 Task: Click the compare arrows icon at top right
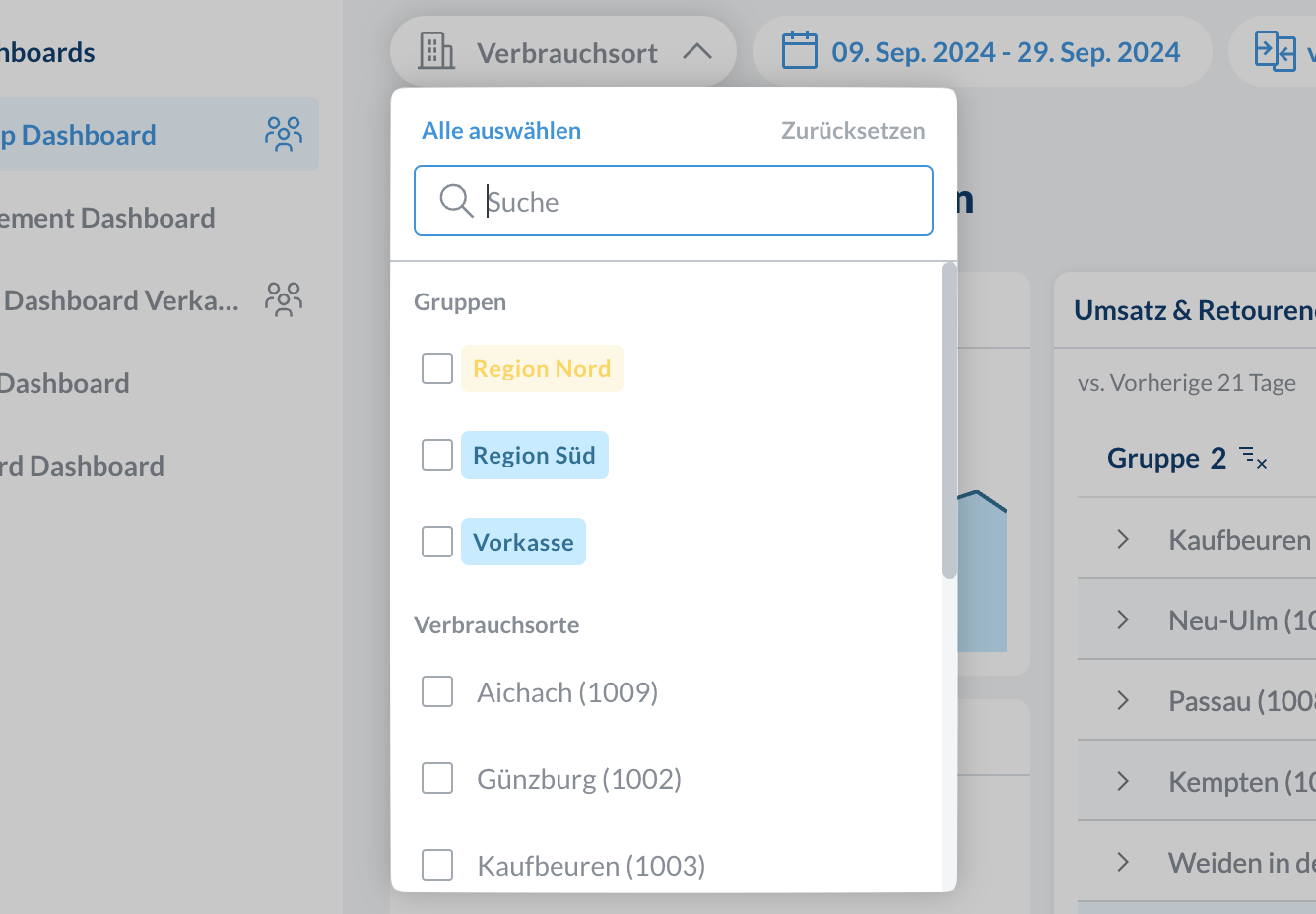tap(1275, 51)
